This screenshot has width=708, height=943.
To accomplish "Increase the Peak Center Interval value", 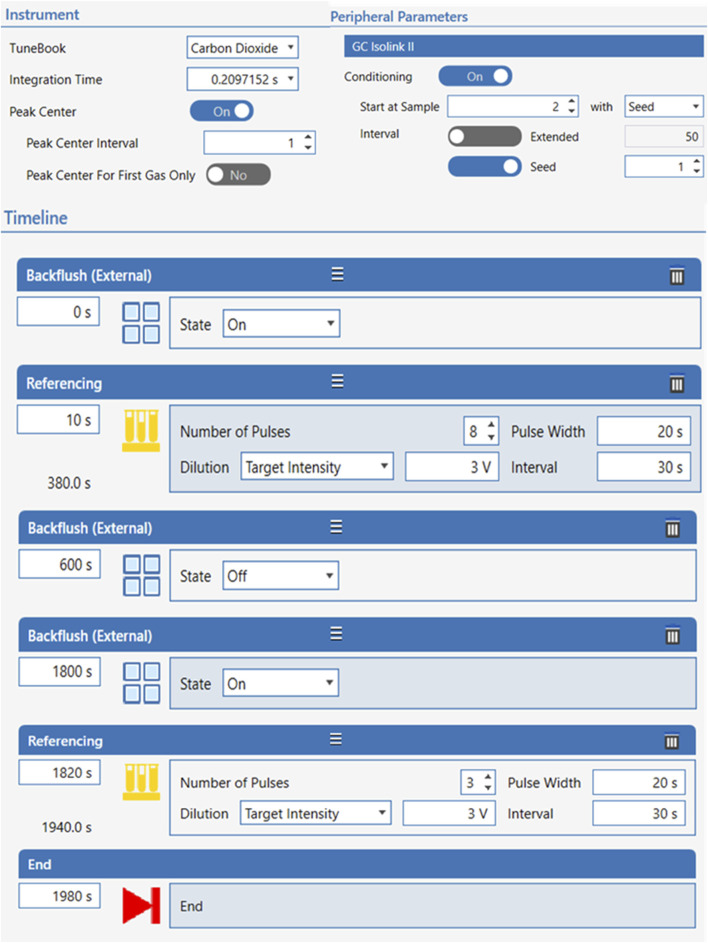I will [309, 138].
